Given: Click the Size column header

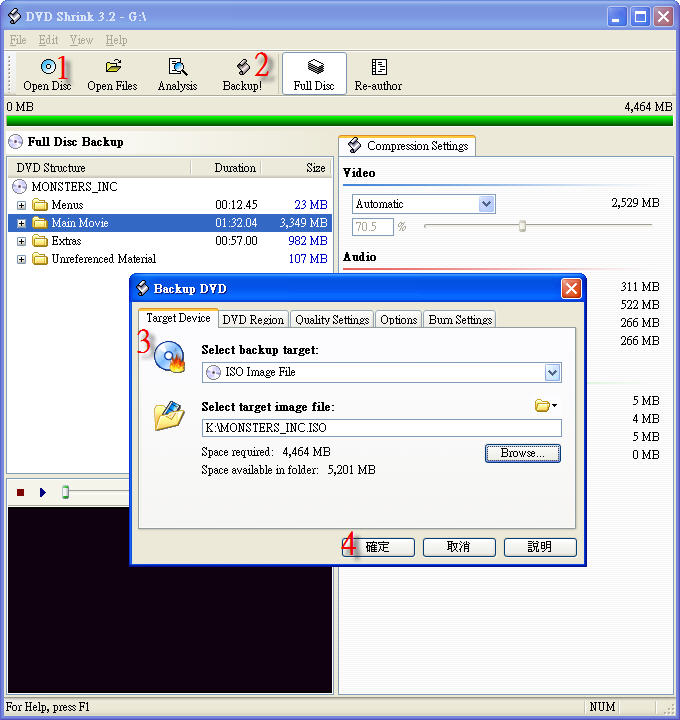Looking at the screenshot, I should coord(296,168).
